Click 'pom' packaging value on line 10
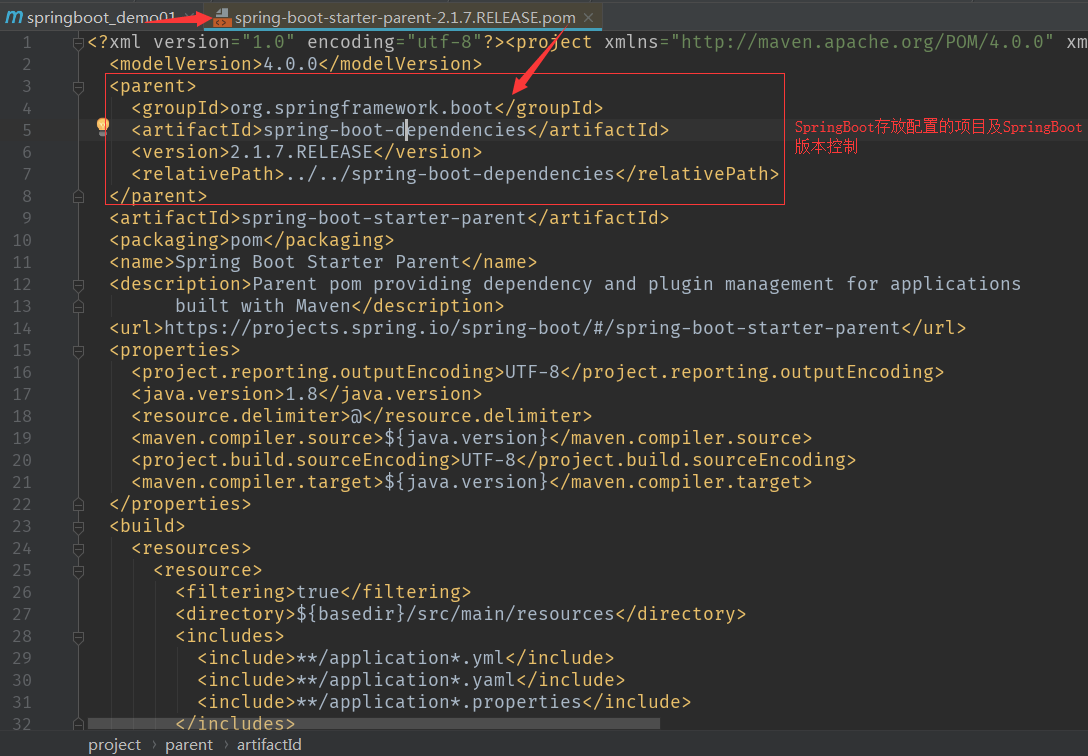The width and height of the screenshot is (1088, 756). pos(246,240)
